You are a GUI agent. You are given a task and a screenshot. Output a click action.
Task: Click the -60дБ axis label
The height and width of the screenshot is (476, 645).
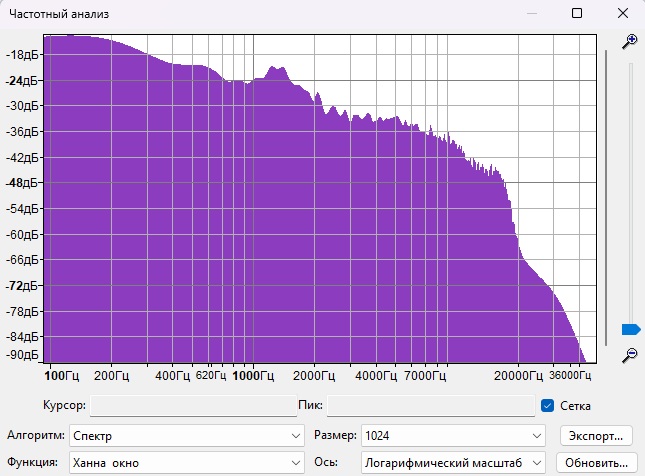pos(22,235)
